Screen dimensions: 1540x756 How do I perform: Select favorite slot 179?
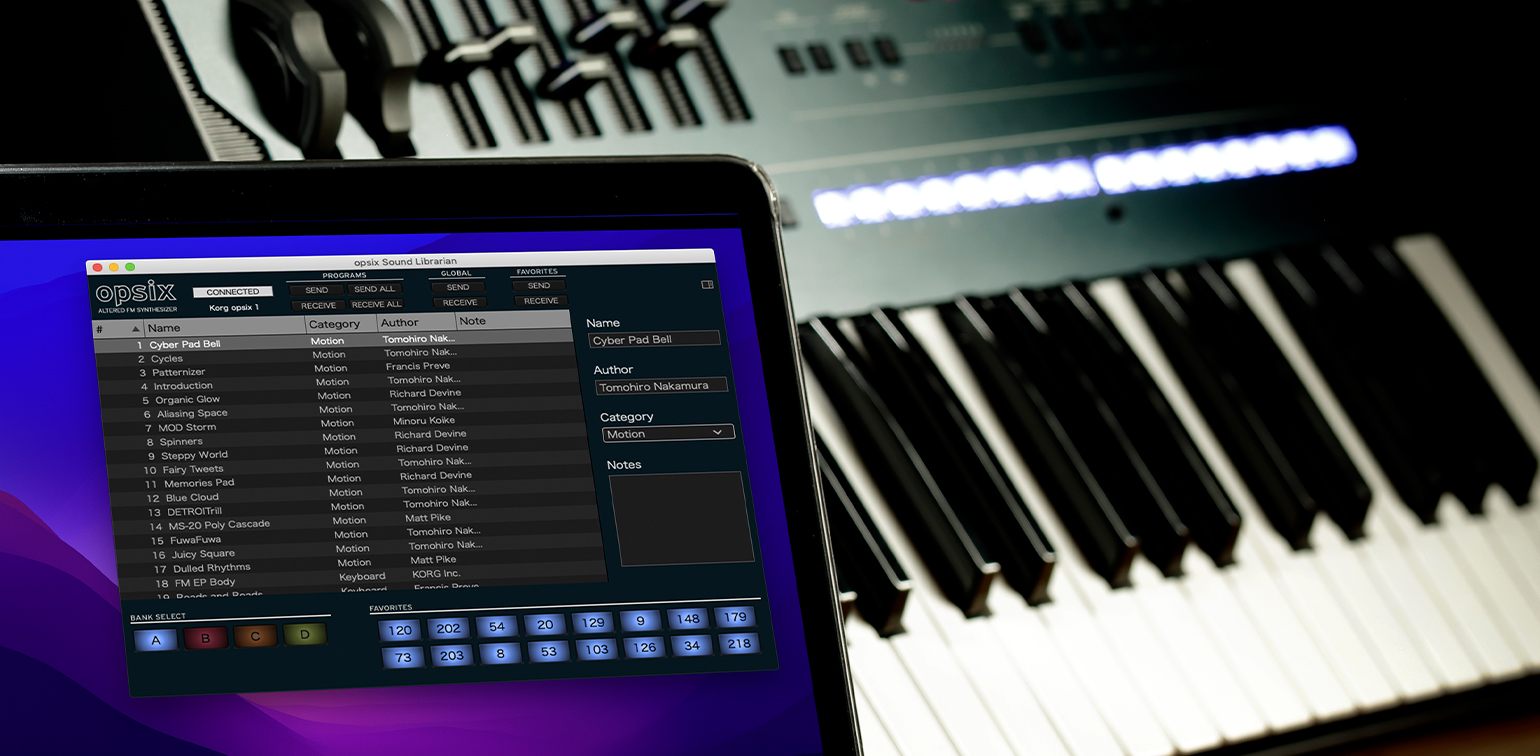(x=736, y=616)
